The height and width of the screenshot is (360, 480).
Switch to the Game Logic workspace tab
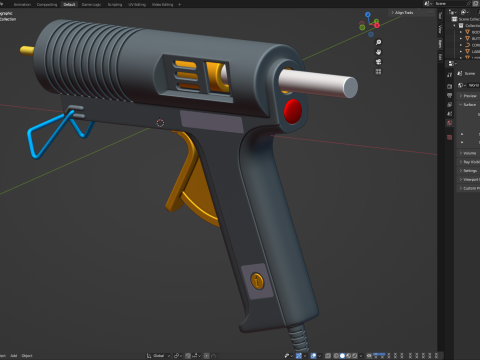(91, 5)
